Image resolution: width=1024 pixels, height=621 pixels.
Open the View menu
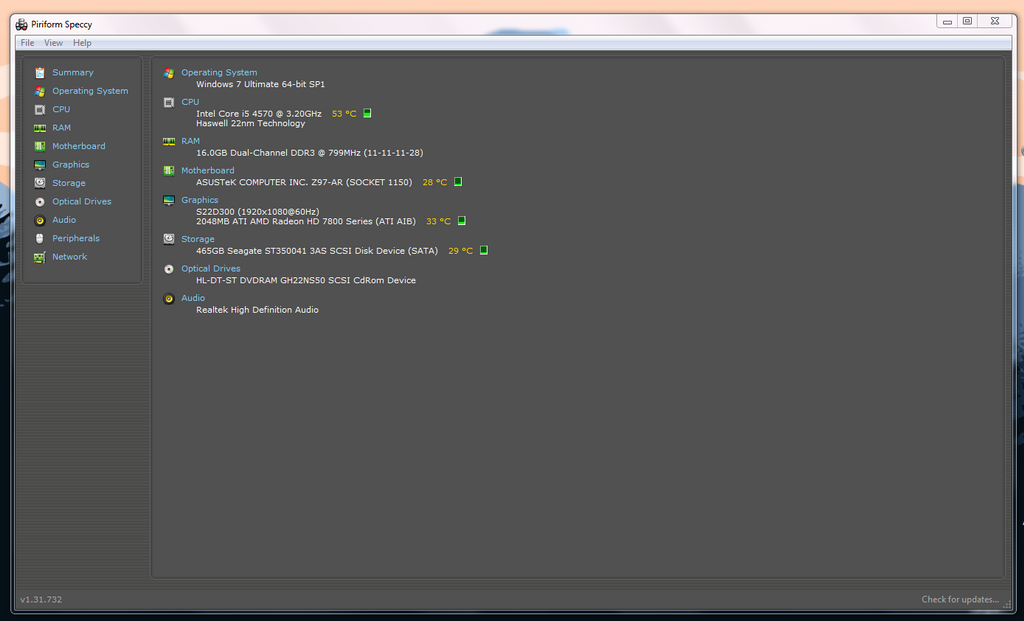(54, 42)
